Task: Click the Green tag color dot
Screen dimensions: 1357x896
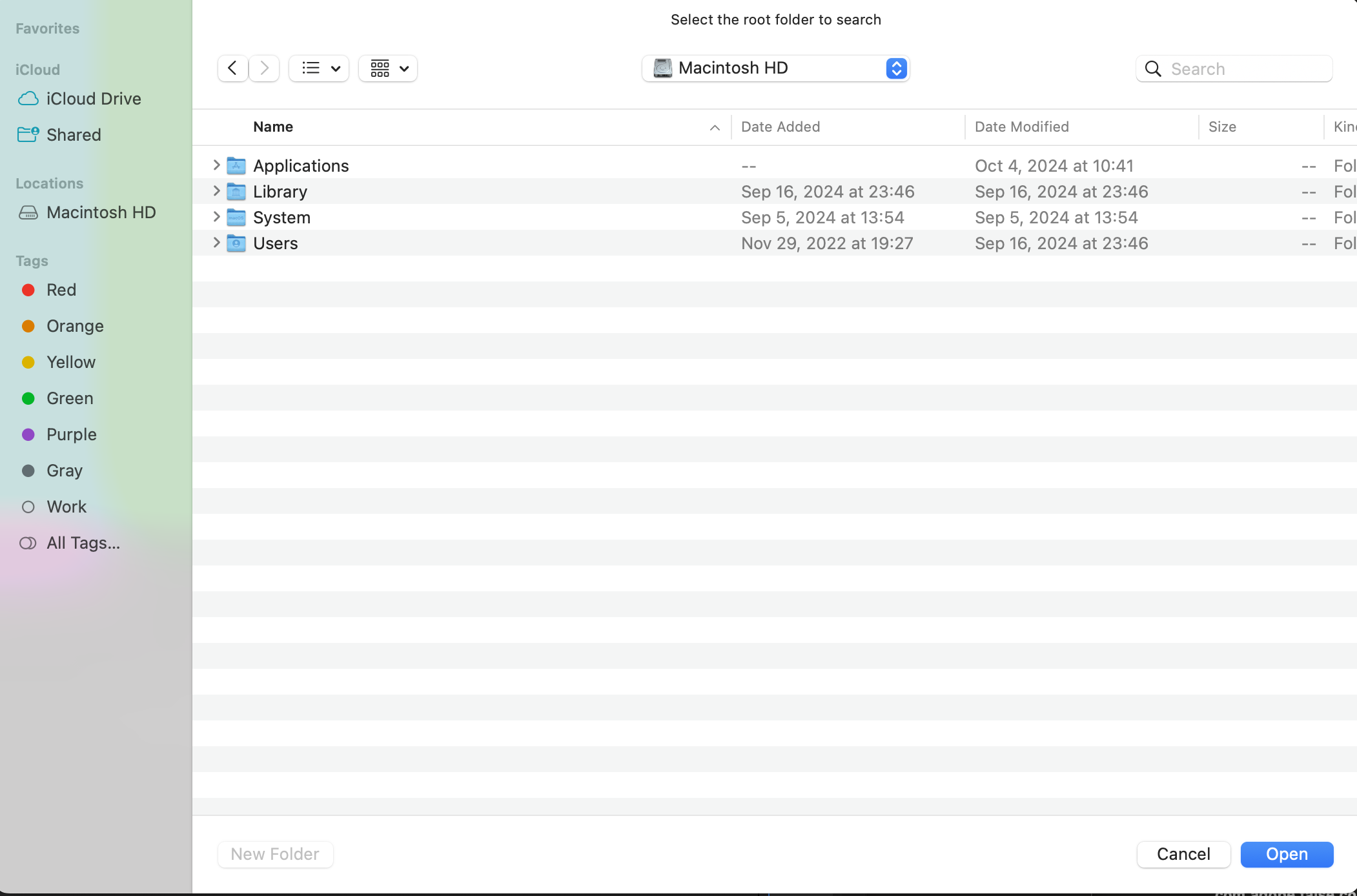Action: (x=28, y=398)
